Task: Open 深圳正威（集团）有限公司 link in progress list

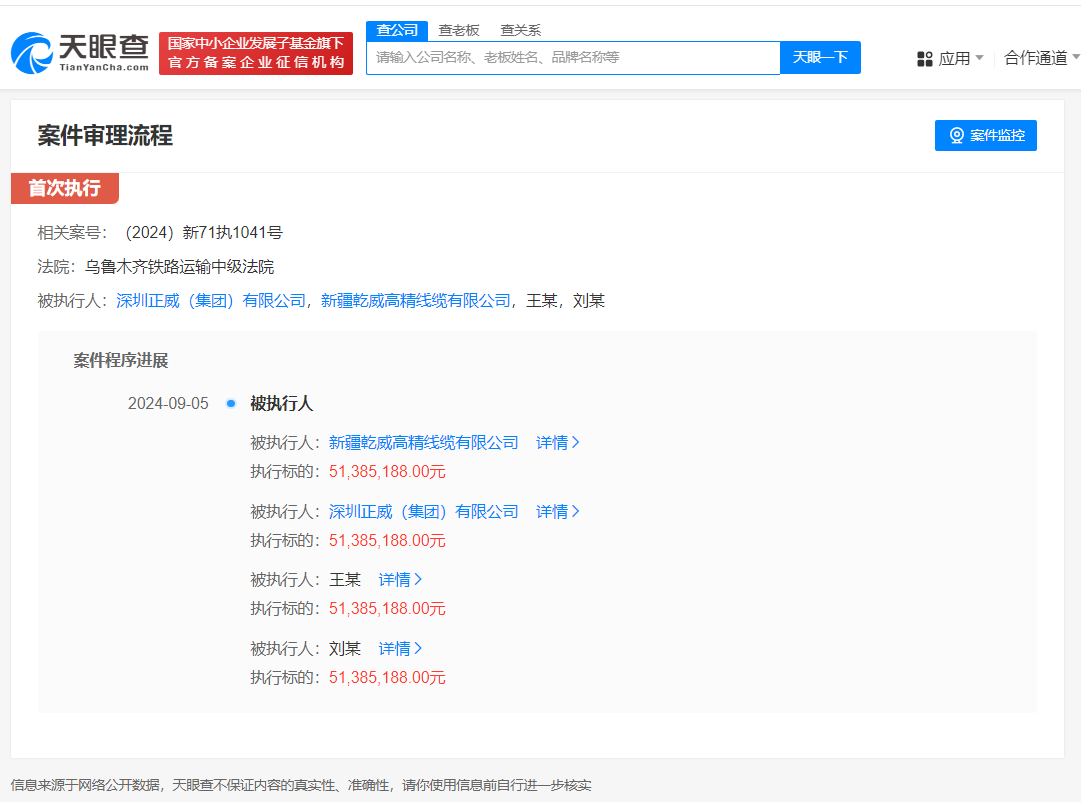Action: pyautogui.click(x=423, y=512)
